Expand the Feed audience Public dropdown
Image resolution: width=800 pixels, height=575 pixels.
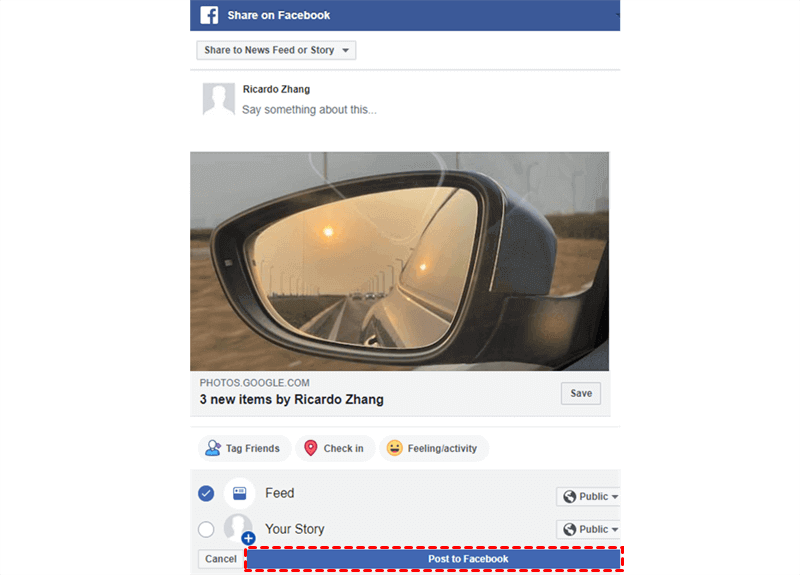588,496
